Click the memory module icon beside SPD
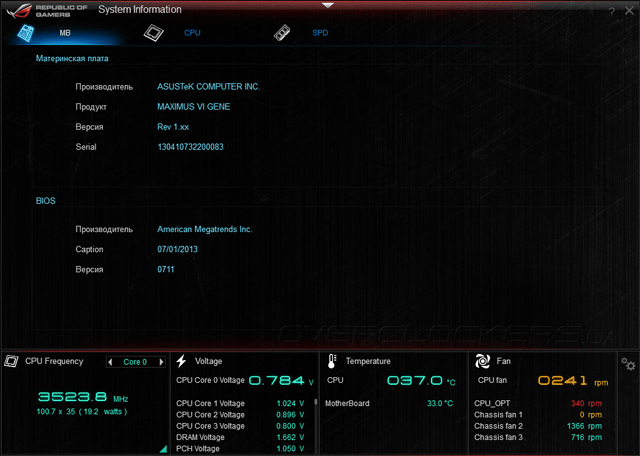The height and width of the screenshot is (456, 640). [282, 33]
